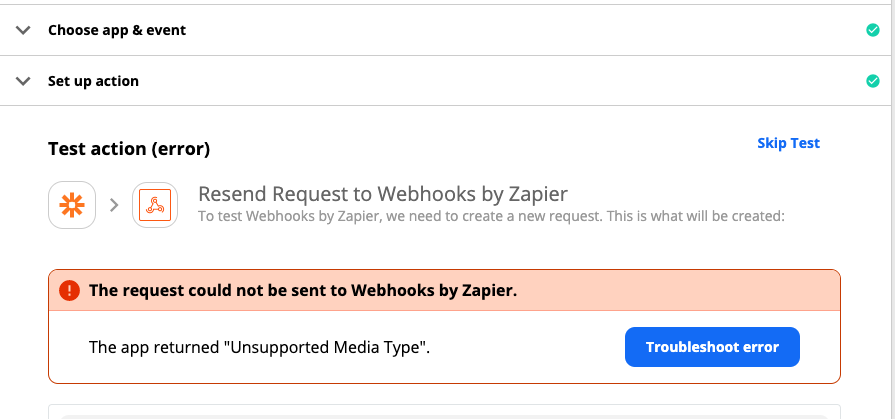Skip the test via Skip Test link
This screenshot has height=419, width=895.
click(x=788, y=143)
